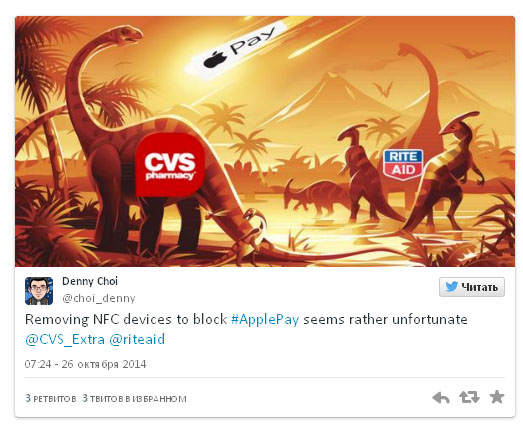Click the Rite Aid logo in image

[x=403, y=164]
